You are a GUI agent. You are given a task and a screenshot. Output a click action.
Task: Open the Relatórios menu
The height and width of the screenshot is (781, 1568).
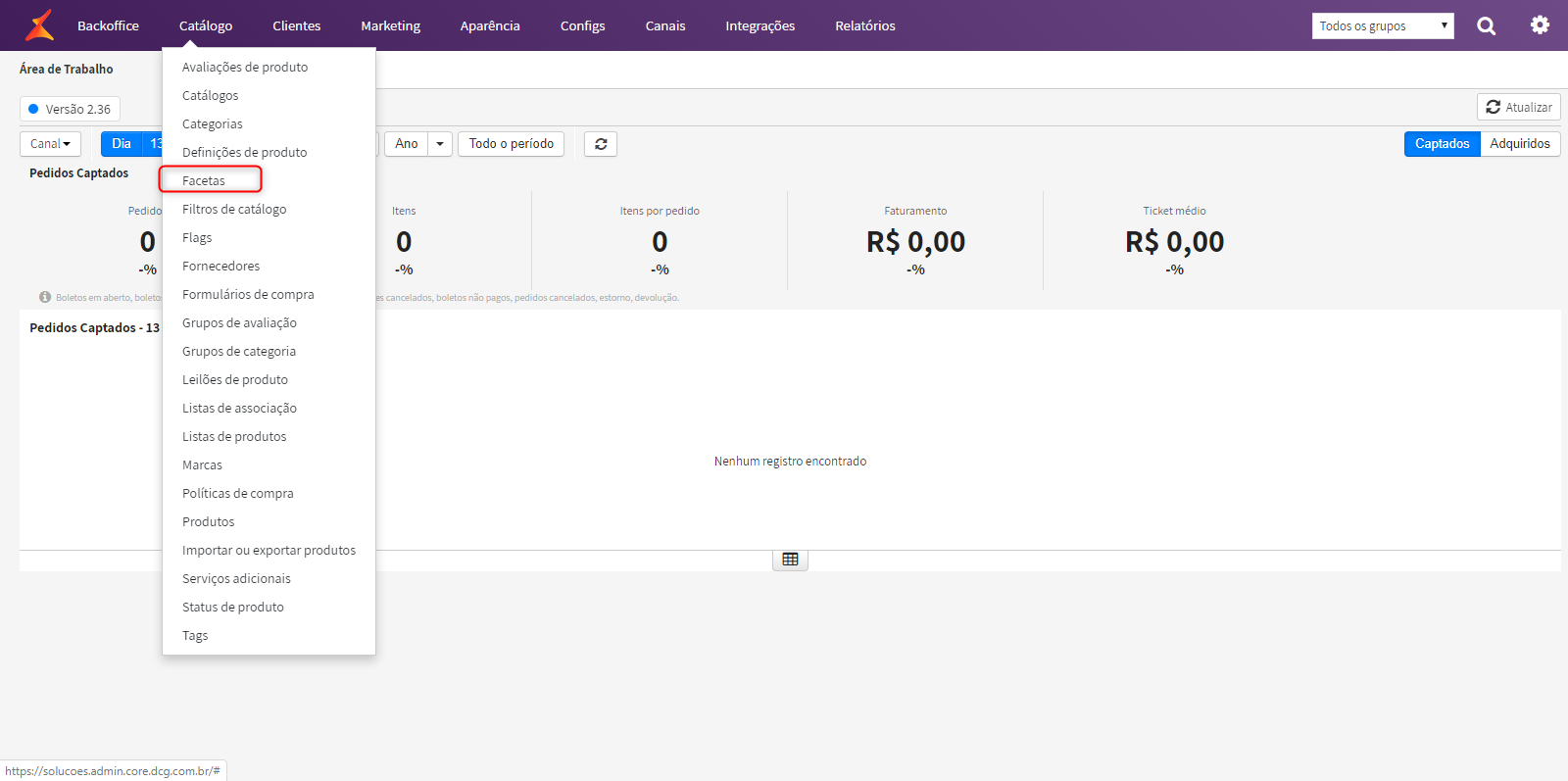tap(865, 25)
